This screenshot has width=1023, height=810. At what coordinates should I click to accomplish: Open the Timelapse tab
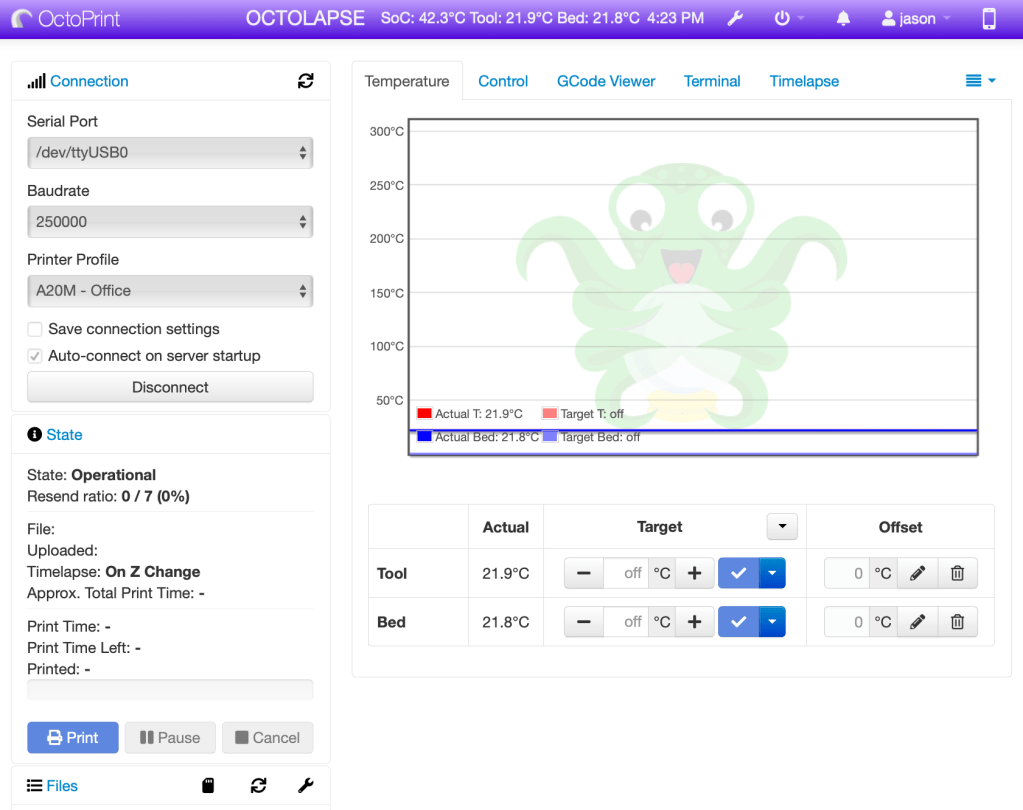click(803, 81)
